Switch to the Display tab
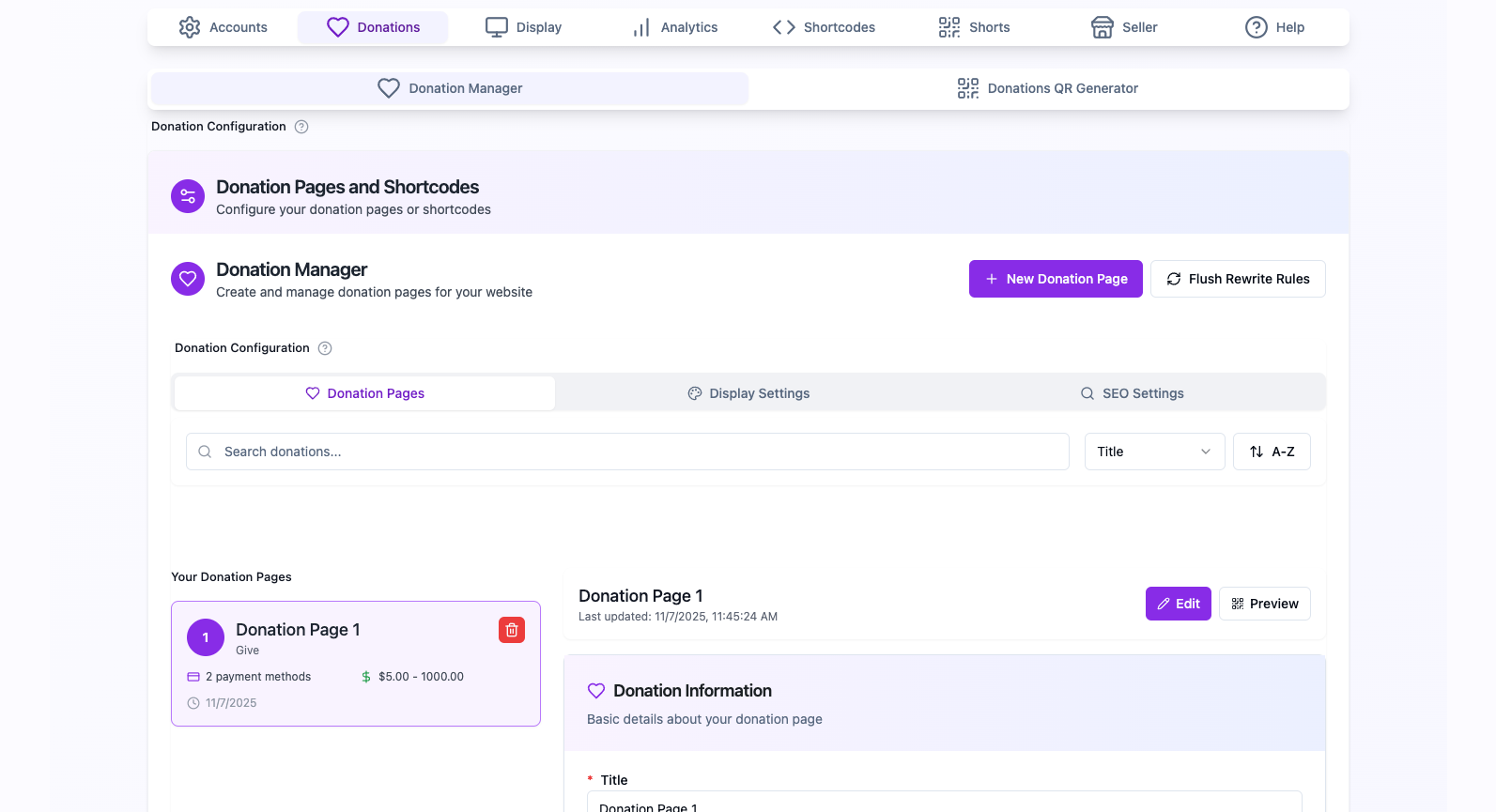Screen dimensions: 1496x812 (523, 27)
